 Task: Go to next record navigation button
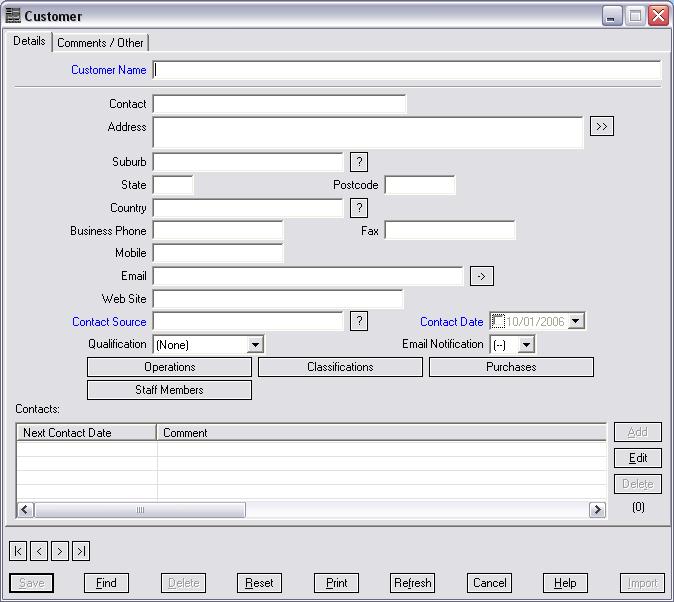click(60, 551)
